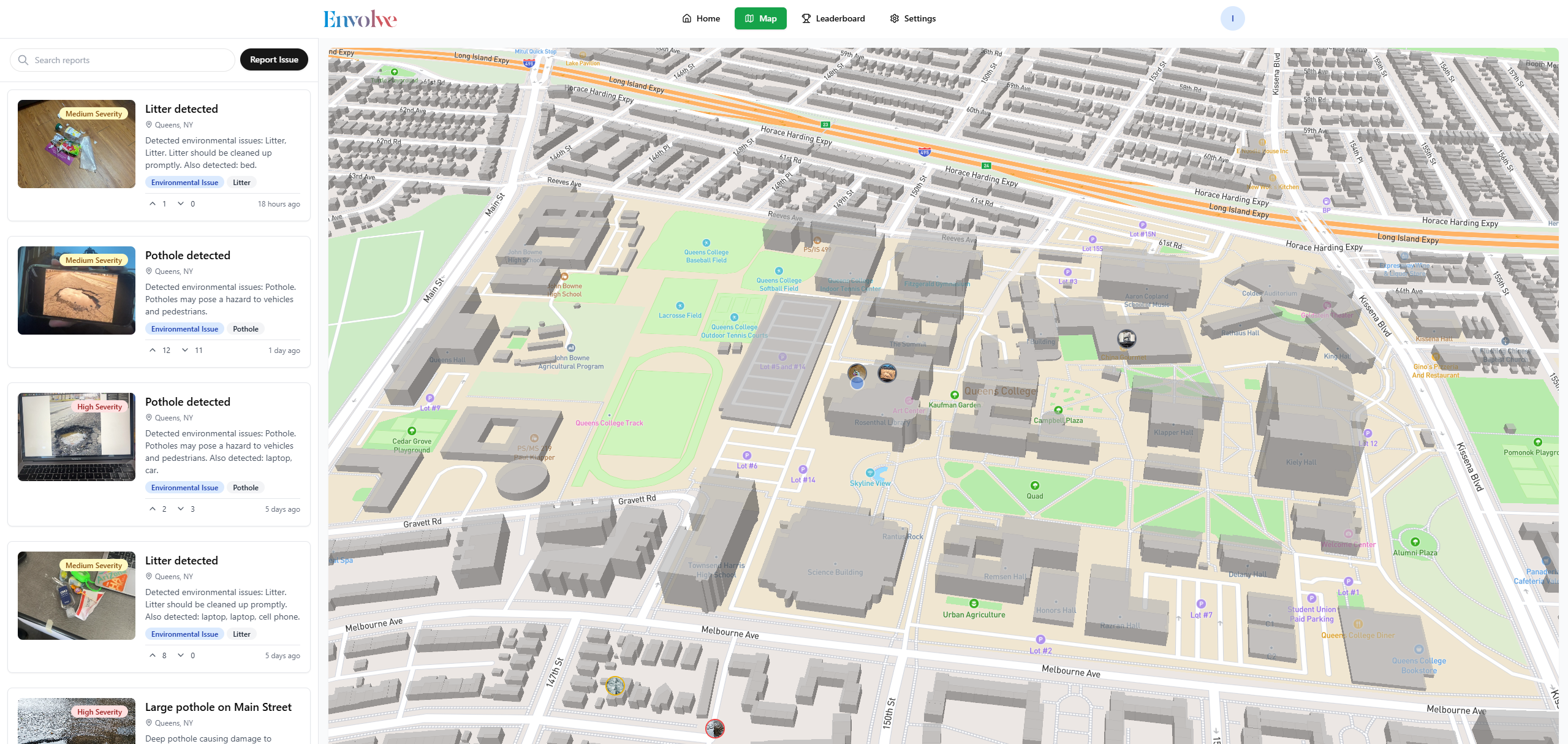Select the active Map tab
Image resolution: width=1568 pixels, height=744 pixels.
760,18
